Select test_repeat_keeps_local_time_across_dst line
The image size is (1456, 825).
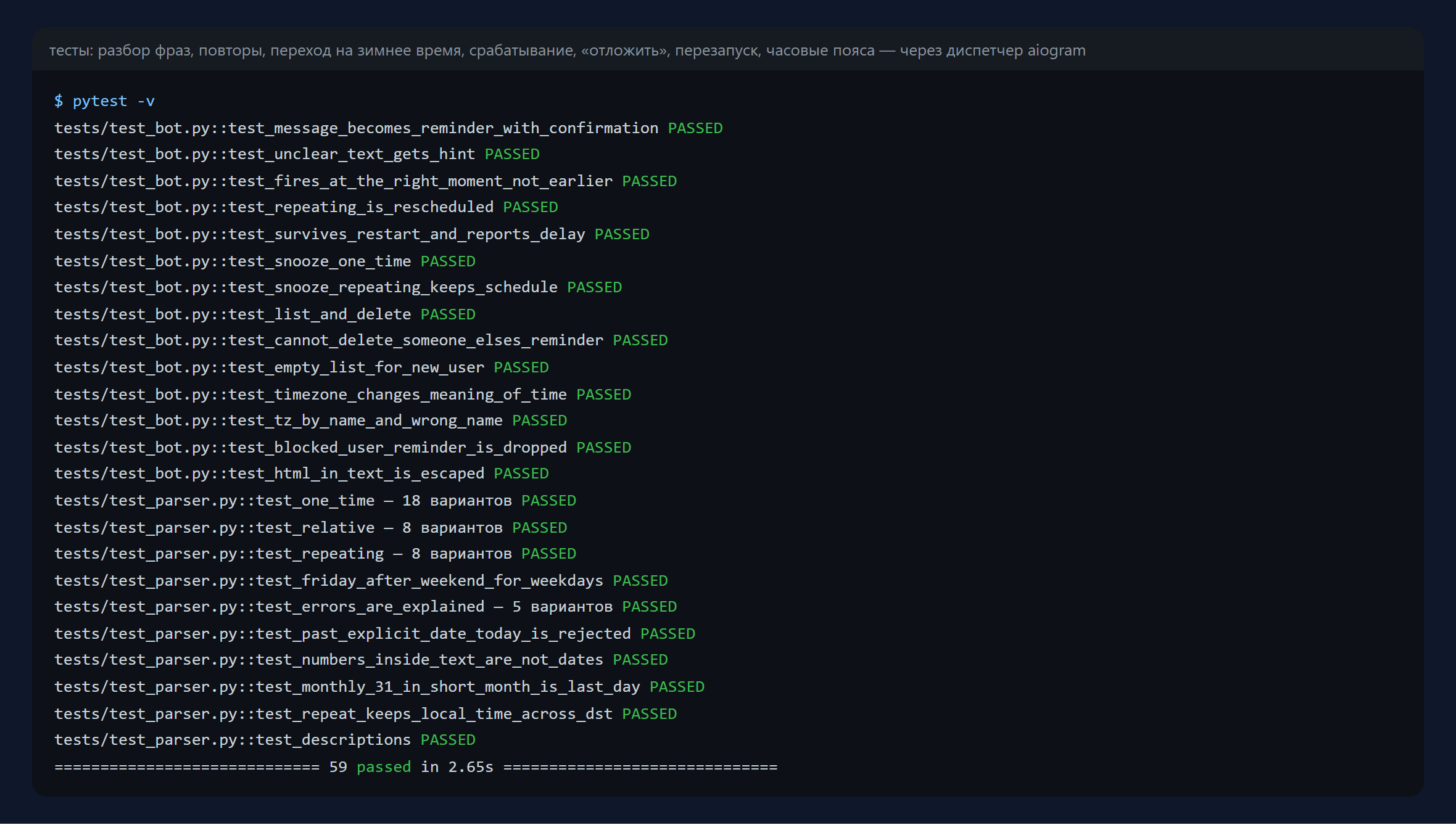366,714
